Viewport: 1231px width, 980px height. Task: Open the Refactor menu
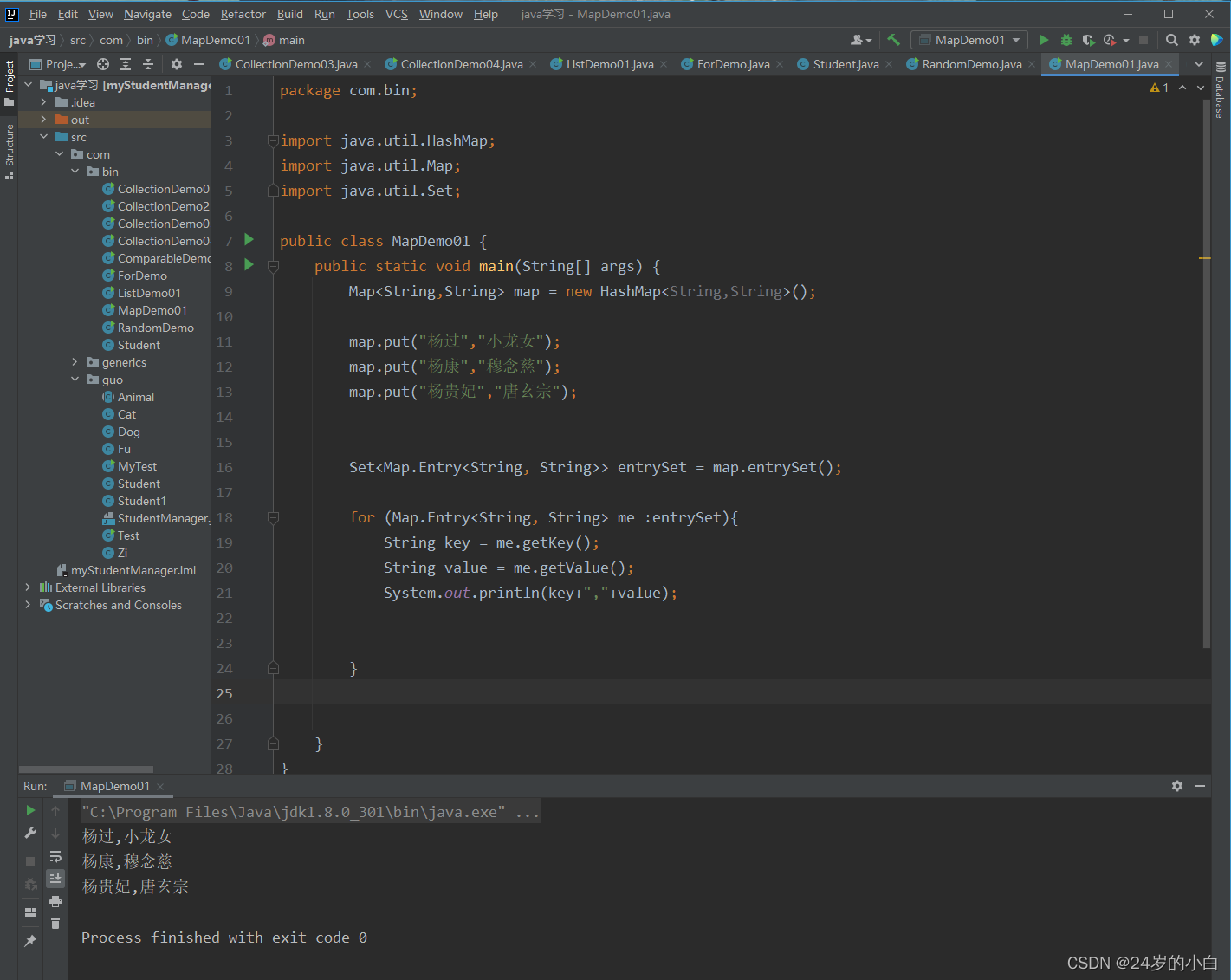click(x=243, y=14)
